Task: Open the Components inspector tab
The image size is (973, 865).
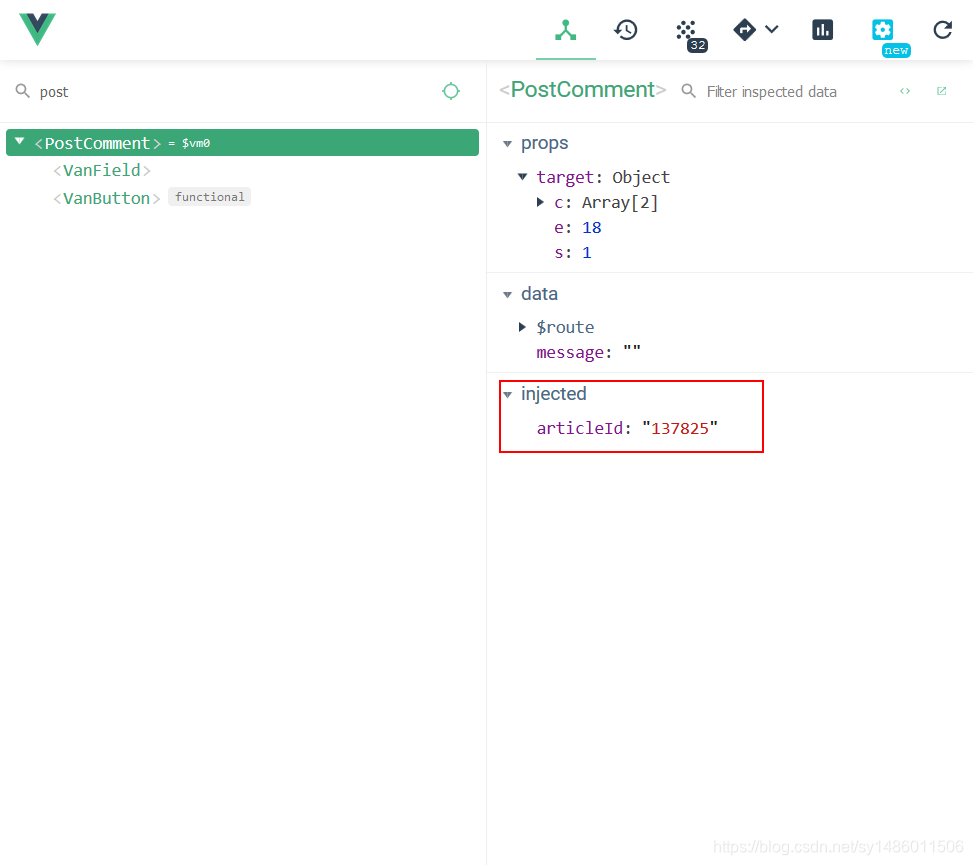Action: tap(565, 30)
